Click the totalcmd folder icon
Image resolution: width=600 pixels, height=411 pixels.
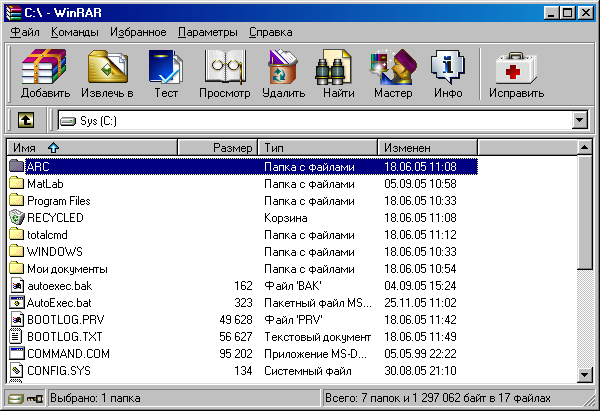click(x=16, y=234)
